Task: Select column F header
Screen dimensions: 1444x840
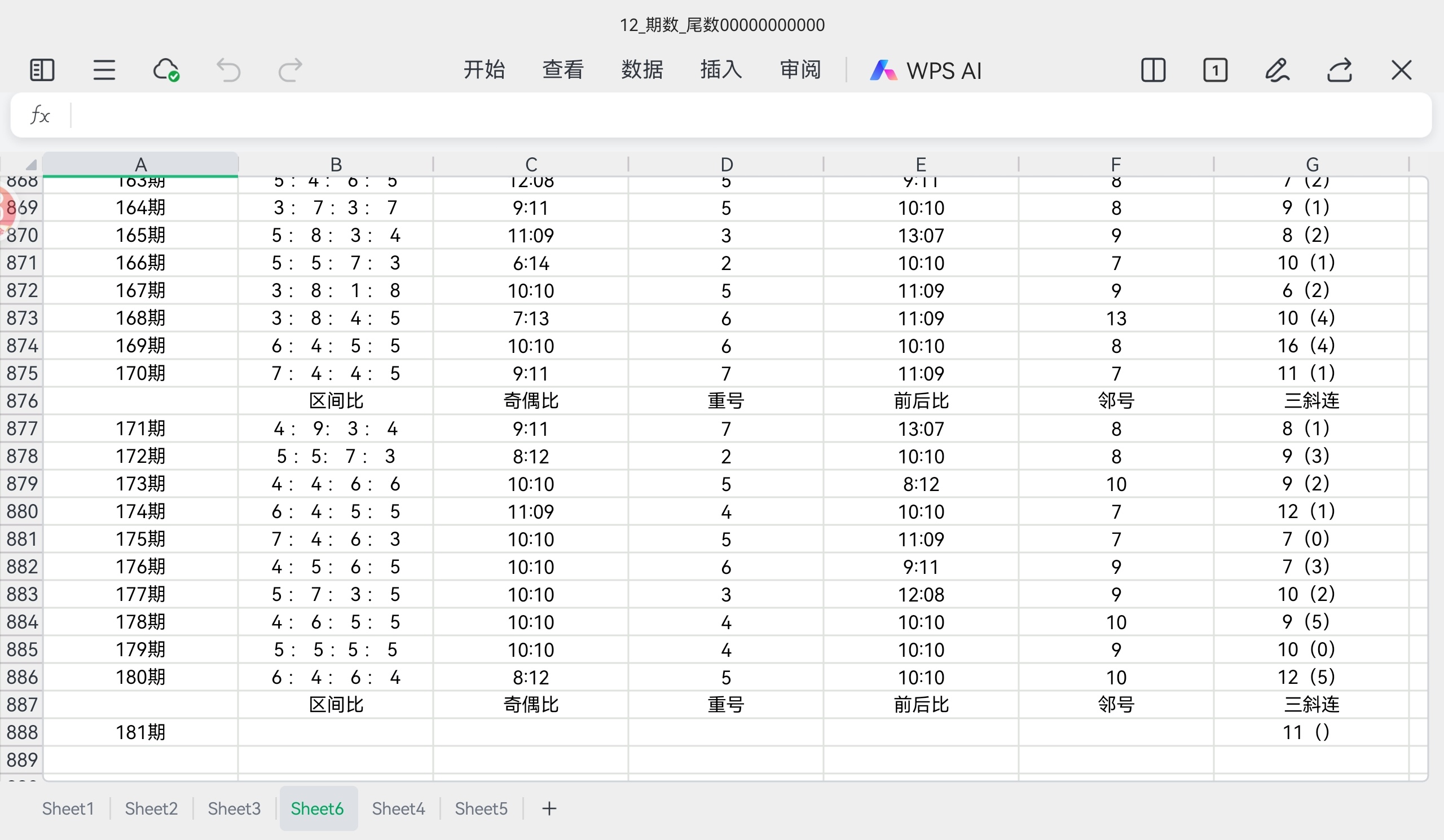Action: click(1116, 164)
